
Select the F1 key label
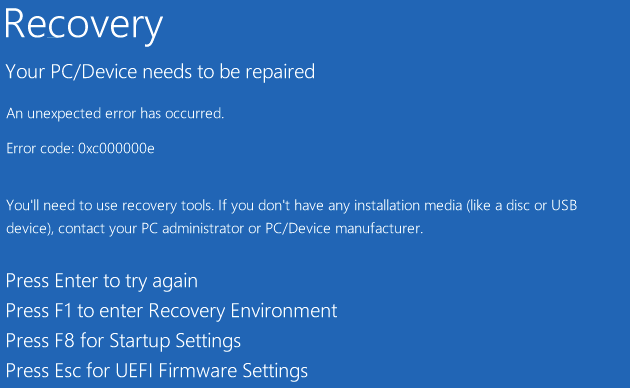63,310
